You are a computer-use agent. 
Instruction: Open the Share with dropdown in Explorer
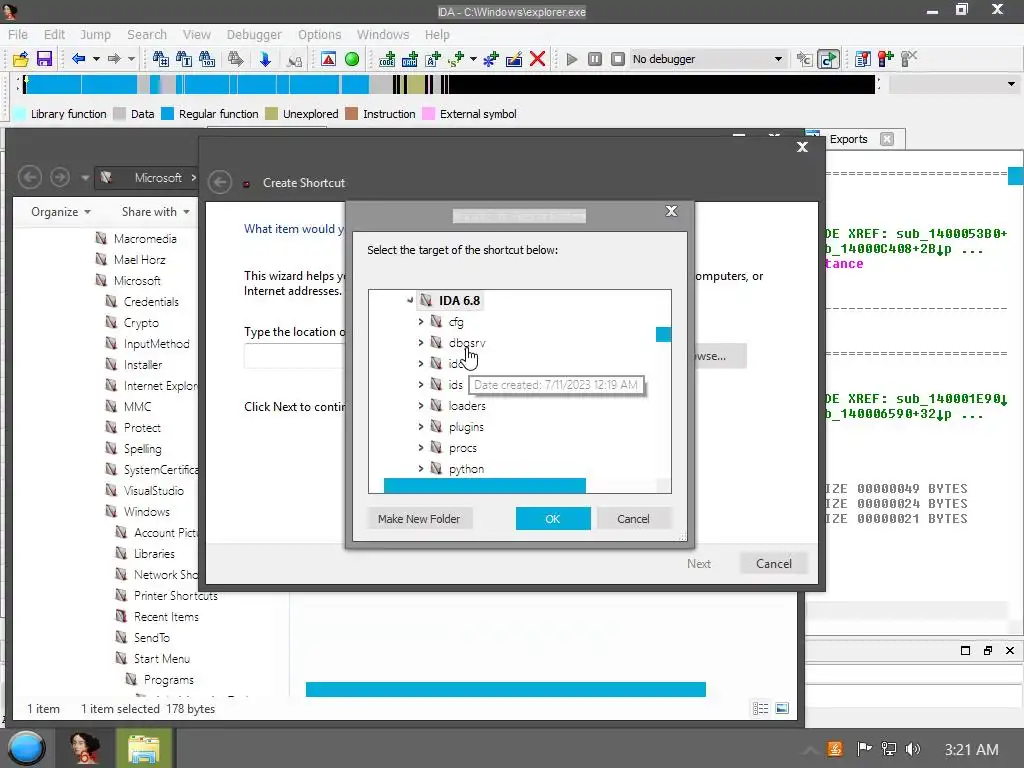coord(155,212)
